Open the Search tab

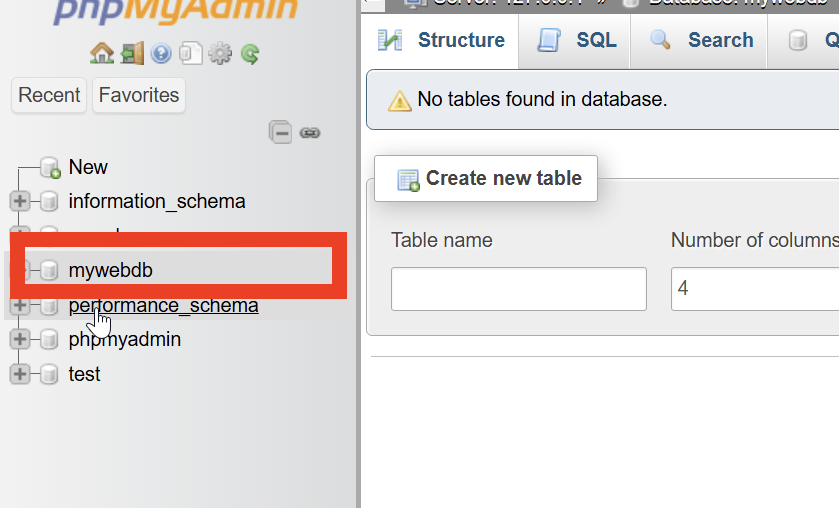tap(701, 41)
